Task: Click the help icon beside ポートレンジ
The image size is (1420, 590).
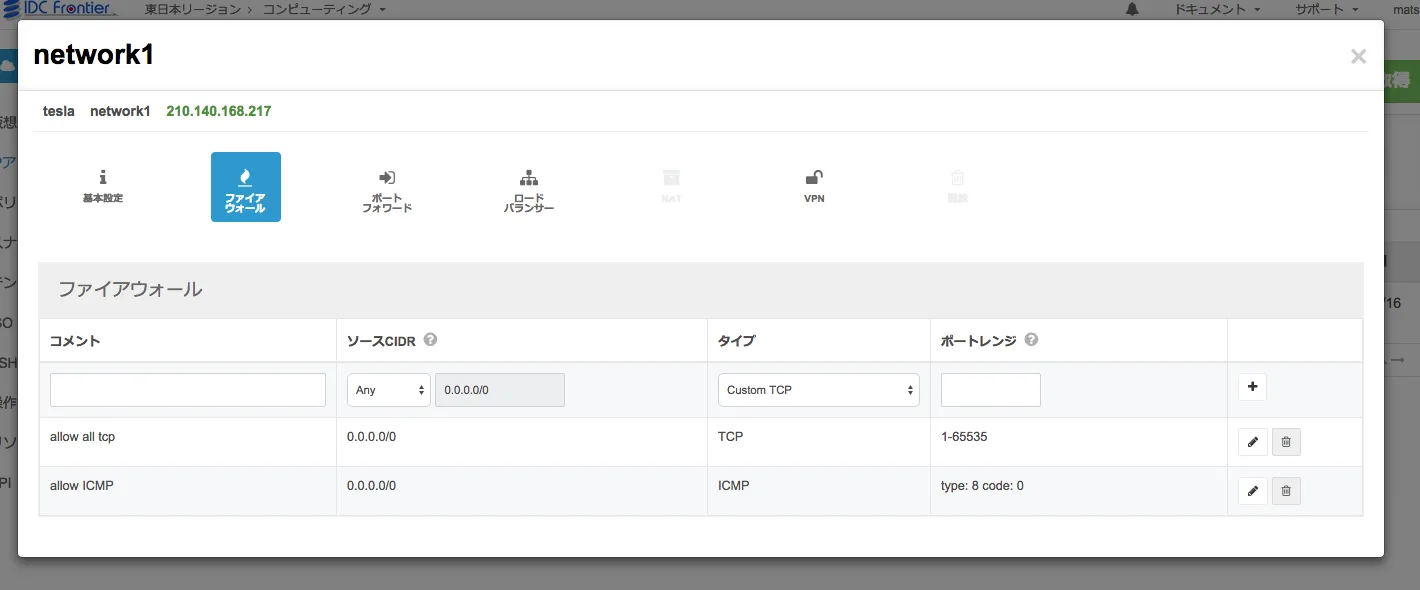Action: pyautogui.click(x=1031, y=340)
